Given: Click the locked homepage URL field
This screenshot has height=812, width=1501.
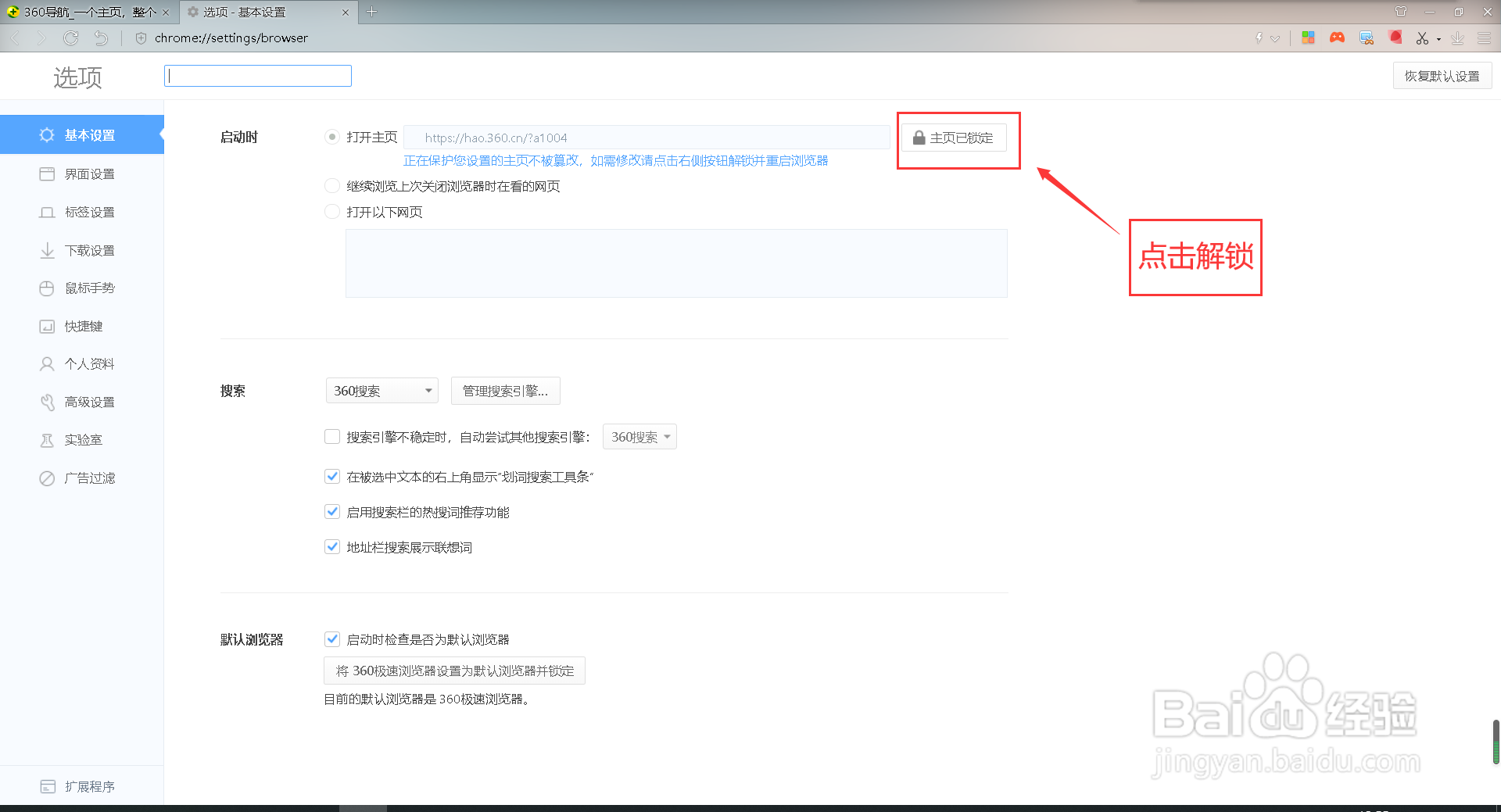Looking at the screenshot, I should pos(647,138).
